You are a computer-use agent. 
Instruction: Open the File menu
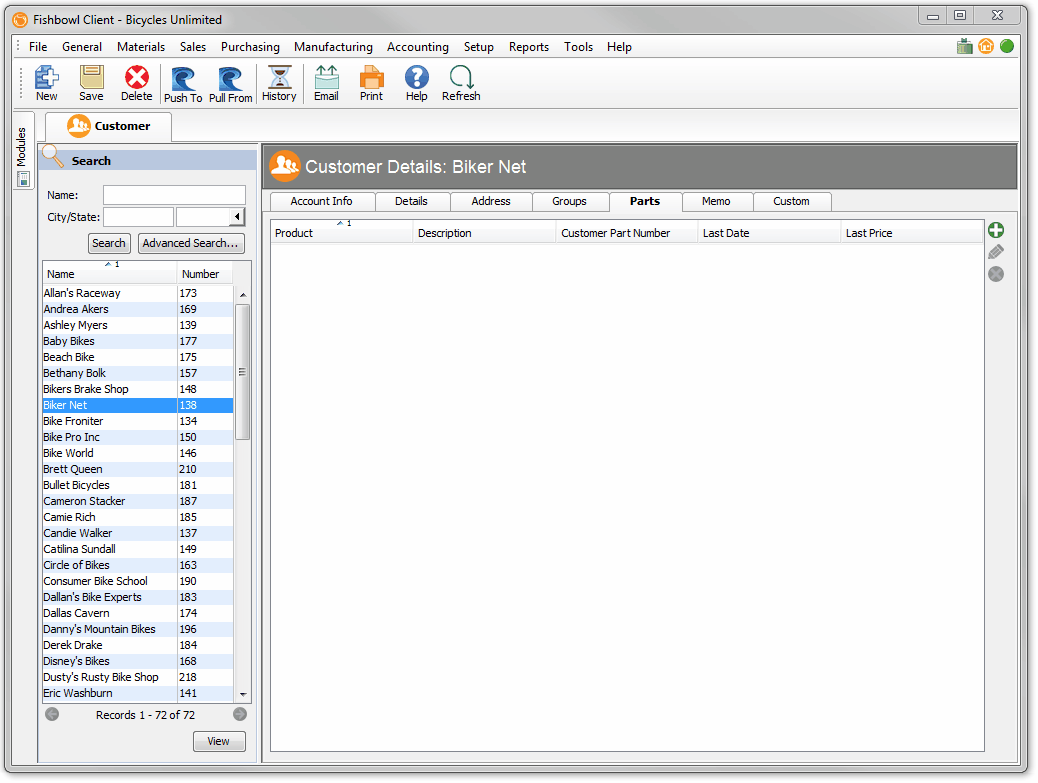(x=38, y=47)
